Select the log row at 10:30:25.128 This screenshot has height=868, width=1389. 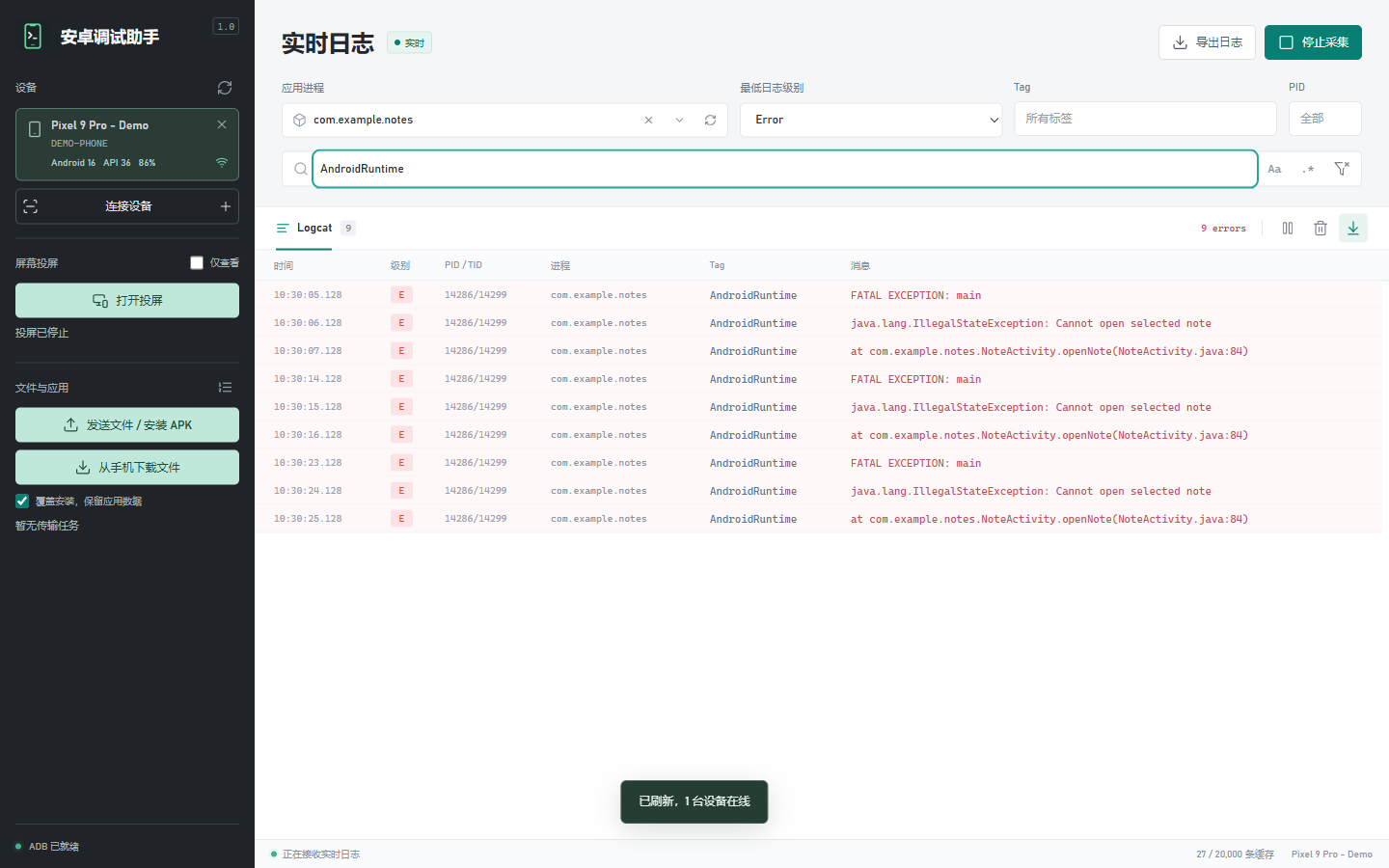click(x=818, y=519)
